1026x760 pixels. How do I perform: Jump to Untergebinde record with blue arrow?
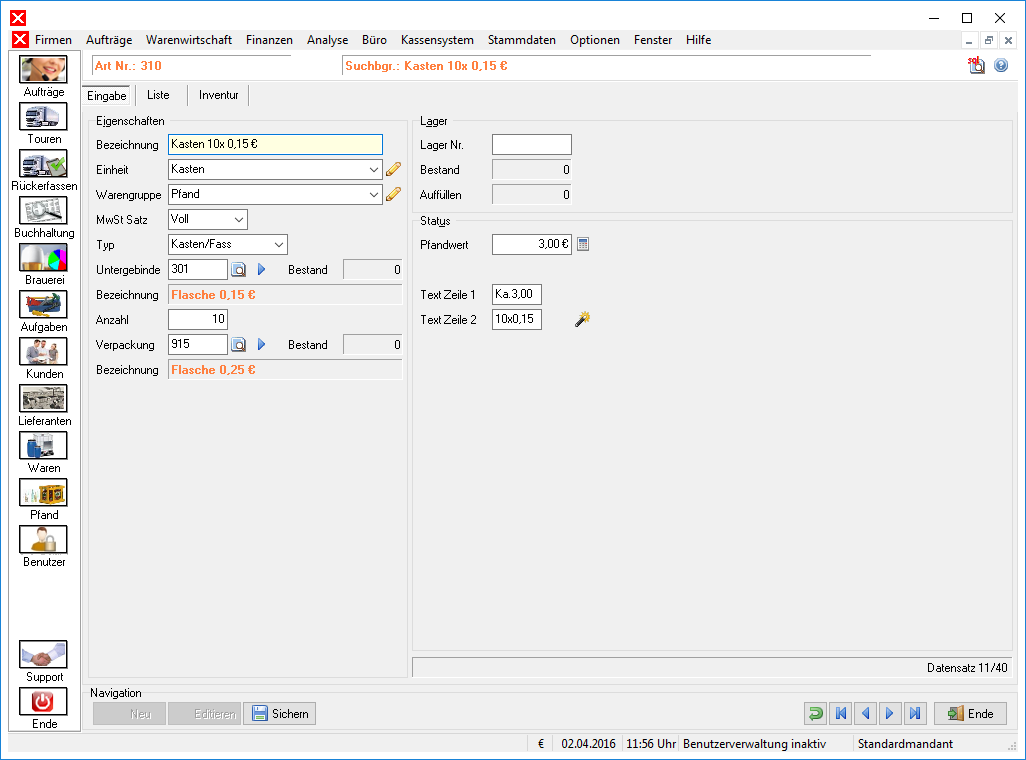click(262, 270)
